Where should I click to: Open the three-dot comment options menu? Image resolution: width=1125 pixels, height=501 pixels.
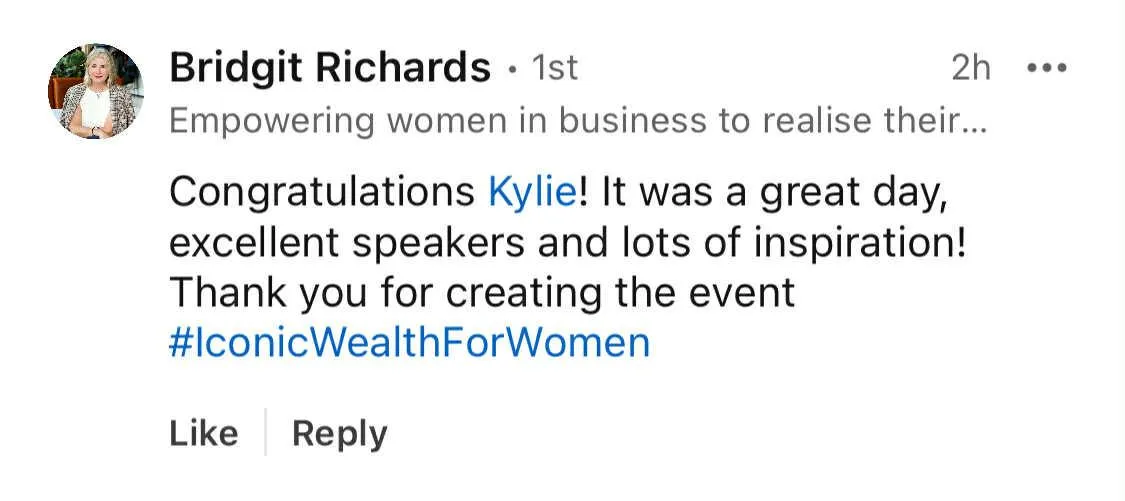(x=1047, y=69)
